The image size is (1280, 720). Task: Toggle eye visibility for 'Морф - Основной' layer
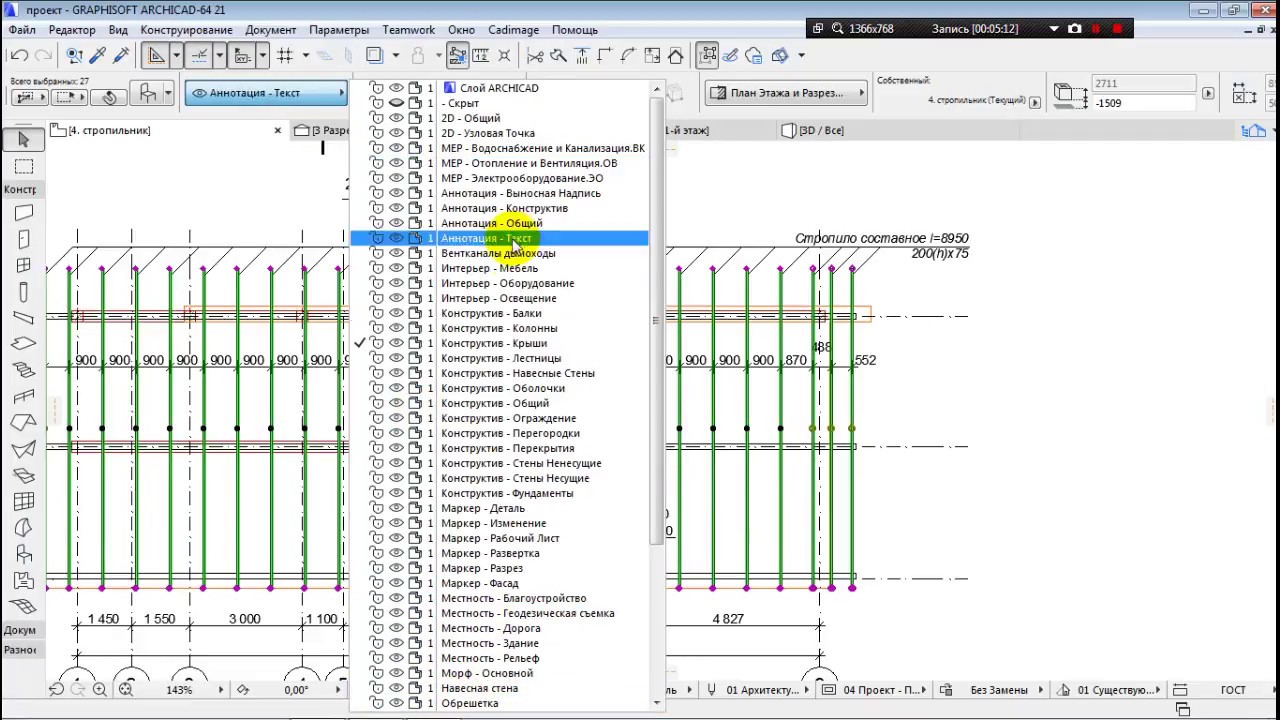[x=396, y=673]
